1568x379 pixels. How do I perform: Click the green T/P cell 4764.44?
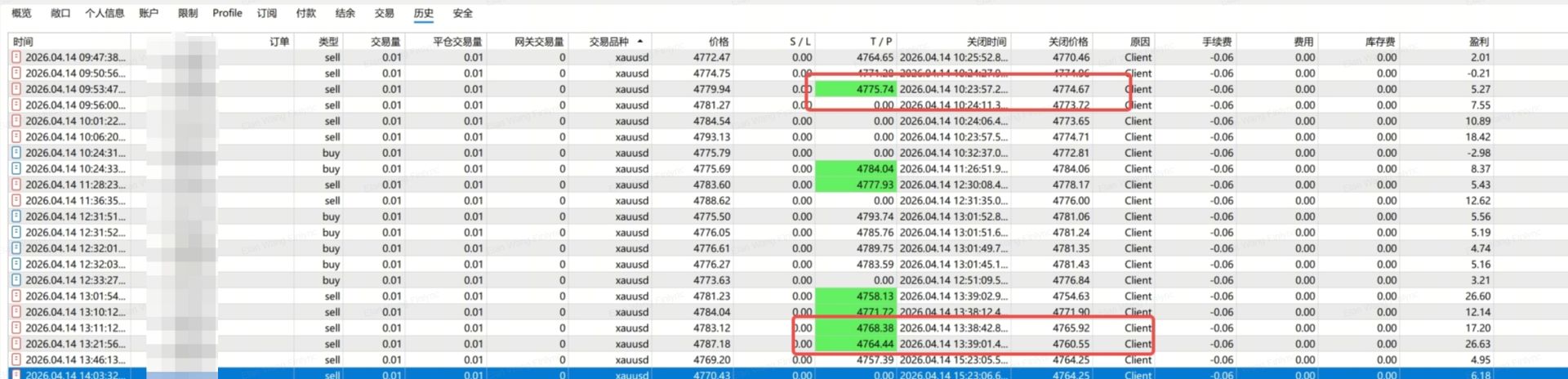point(855,344)
